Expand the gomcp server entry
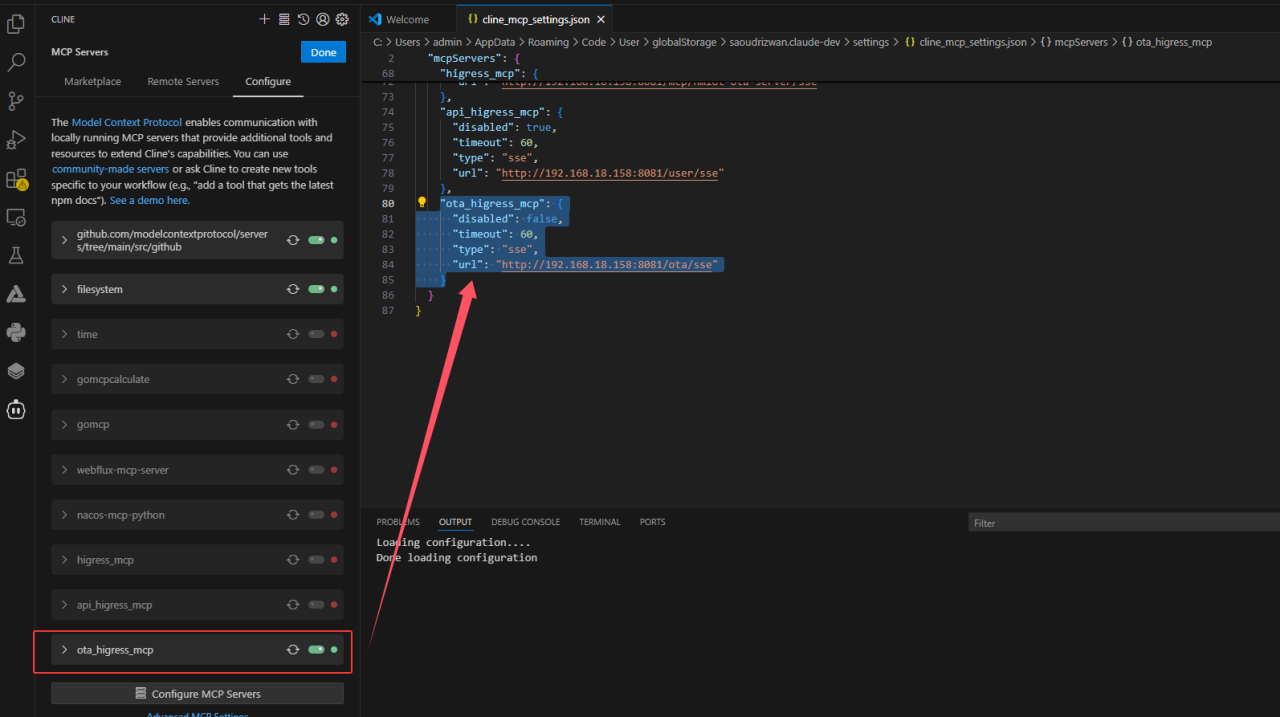 pyautogui.click(x=65, y=424)
